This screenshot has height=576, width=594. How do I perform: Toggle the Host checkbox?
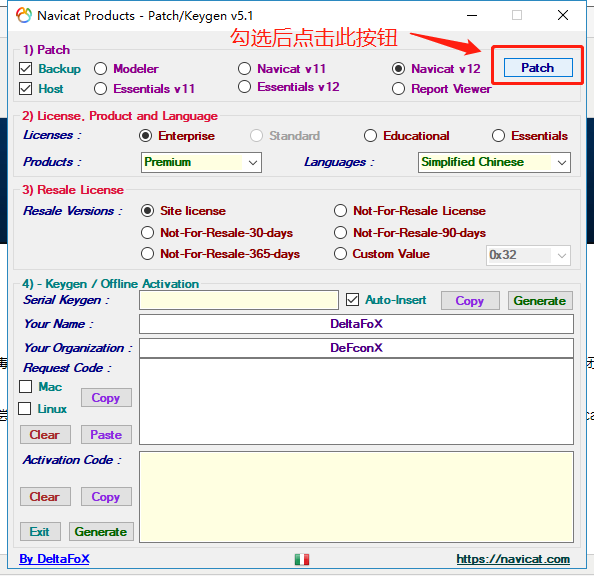click(x=25, y=89)
